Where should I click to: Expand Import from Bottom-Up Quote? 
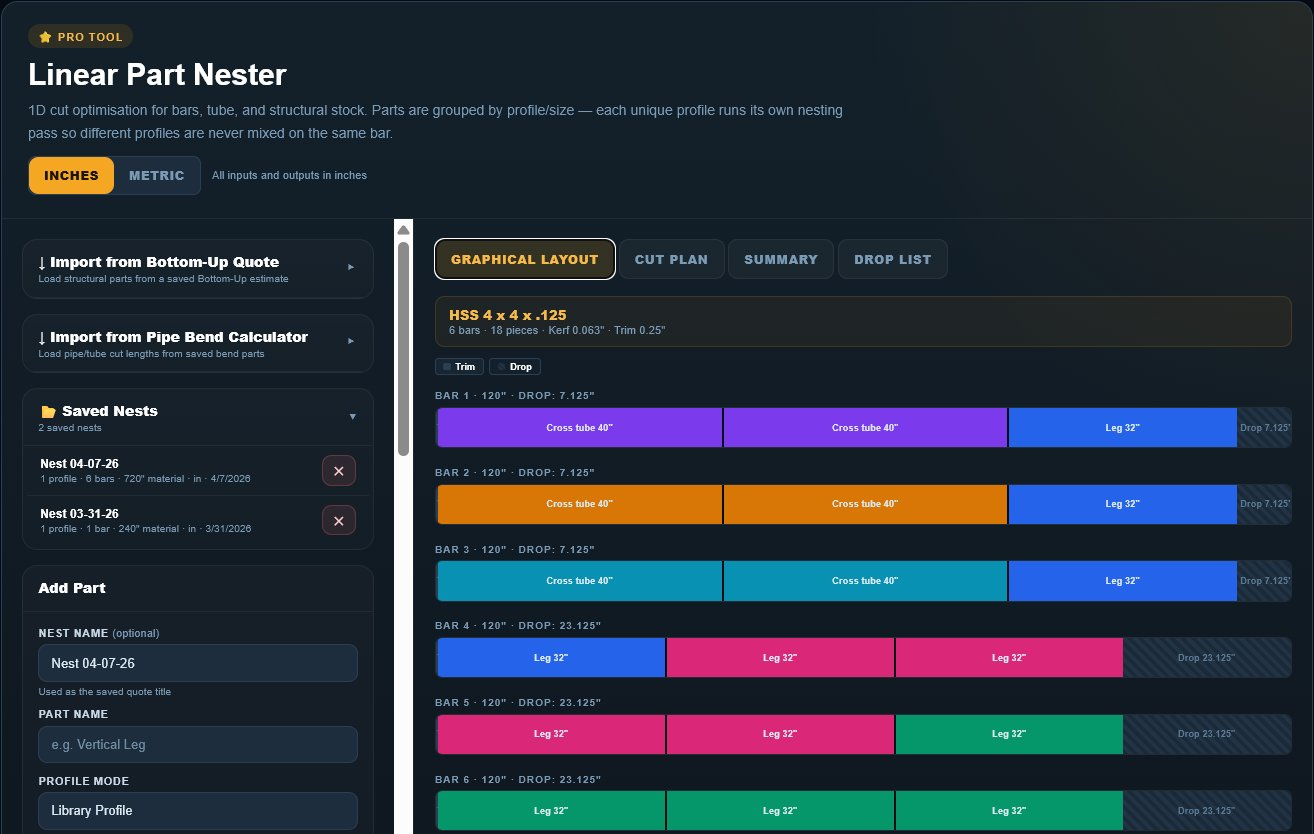[x=197, y=268]
